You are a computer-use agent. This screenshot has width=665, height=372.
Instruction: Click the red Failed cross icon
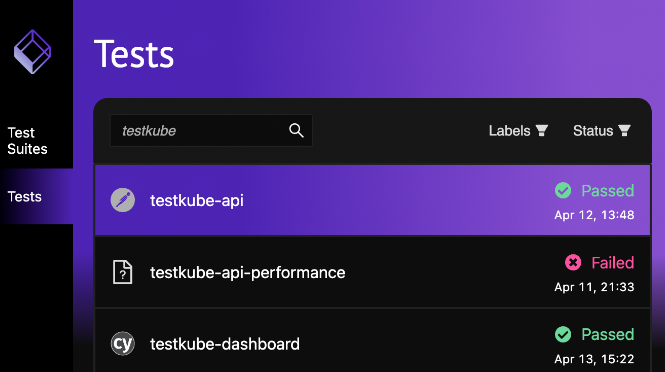click(x=573, y=263)
